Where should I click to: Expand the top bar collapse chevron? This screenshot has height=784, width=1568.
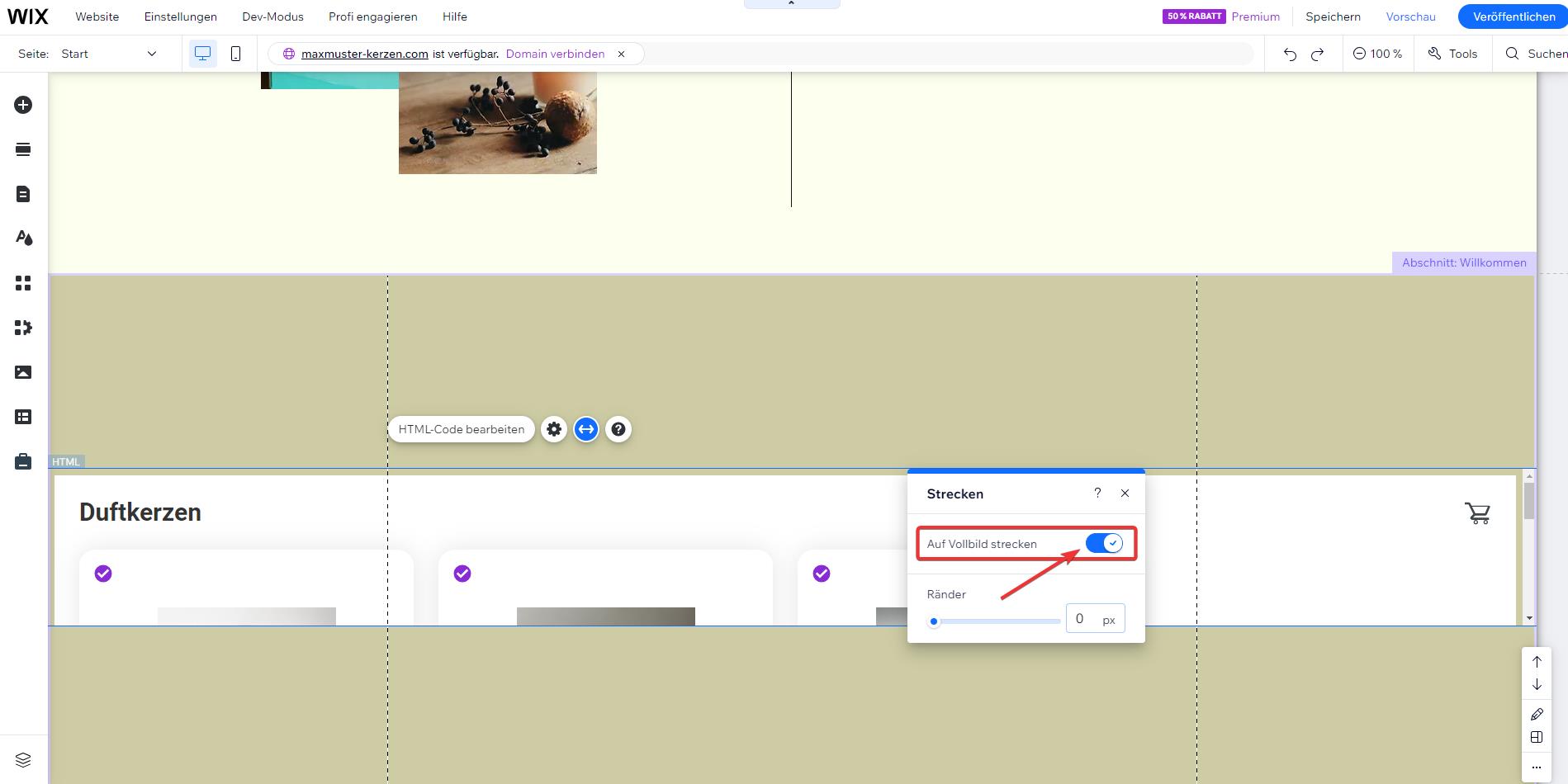coord(791,4)
